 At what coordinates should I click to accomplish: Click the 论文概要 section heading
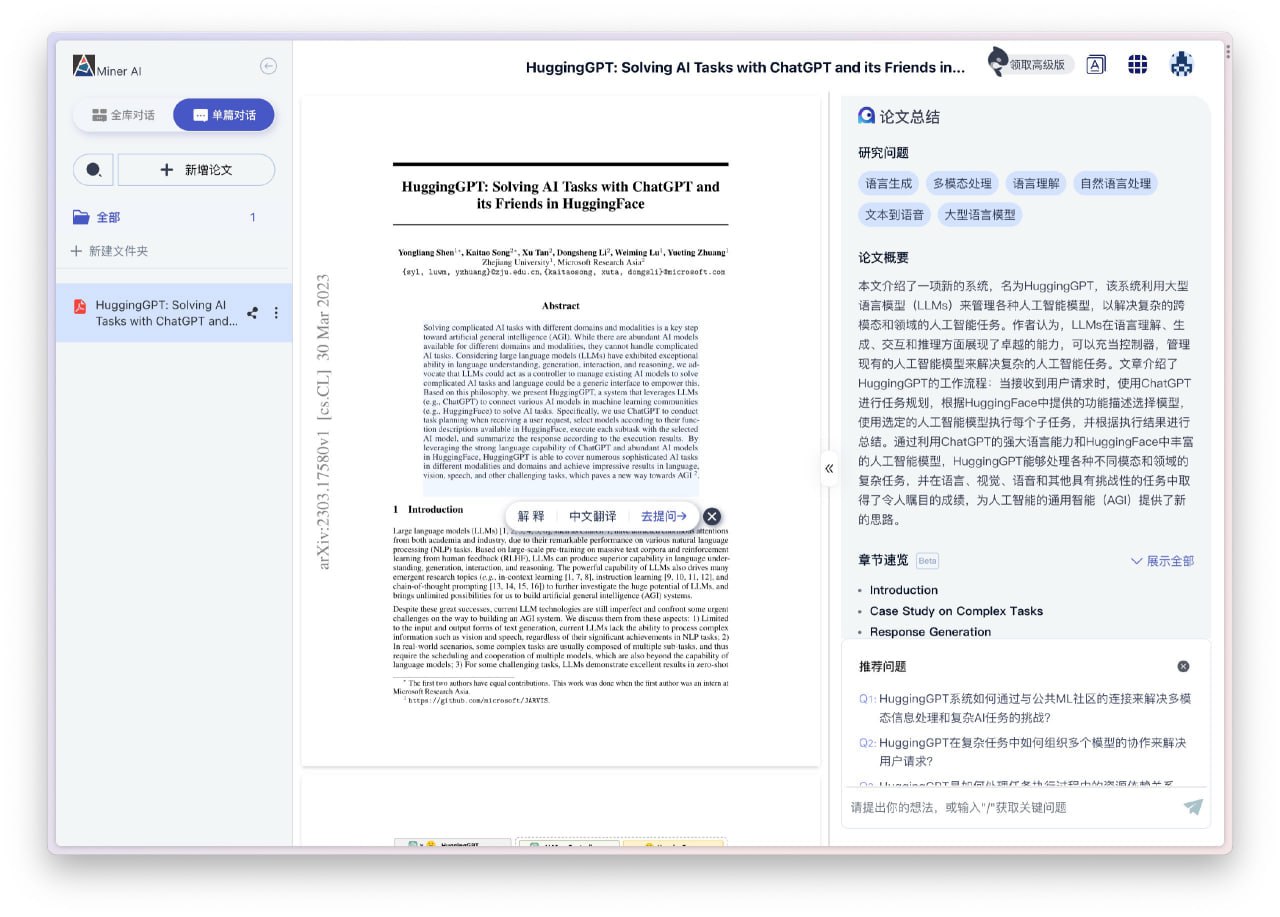[x=883, y=257]
